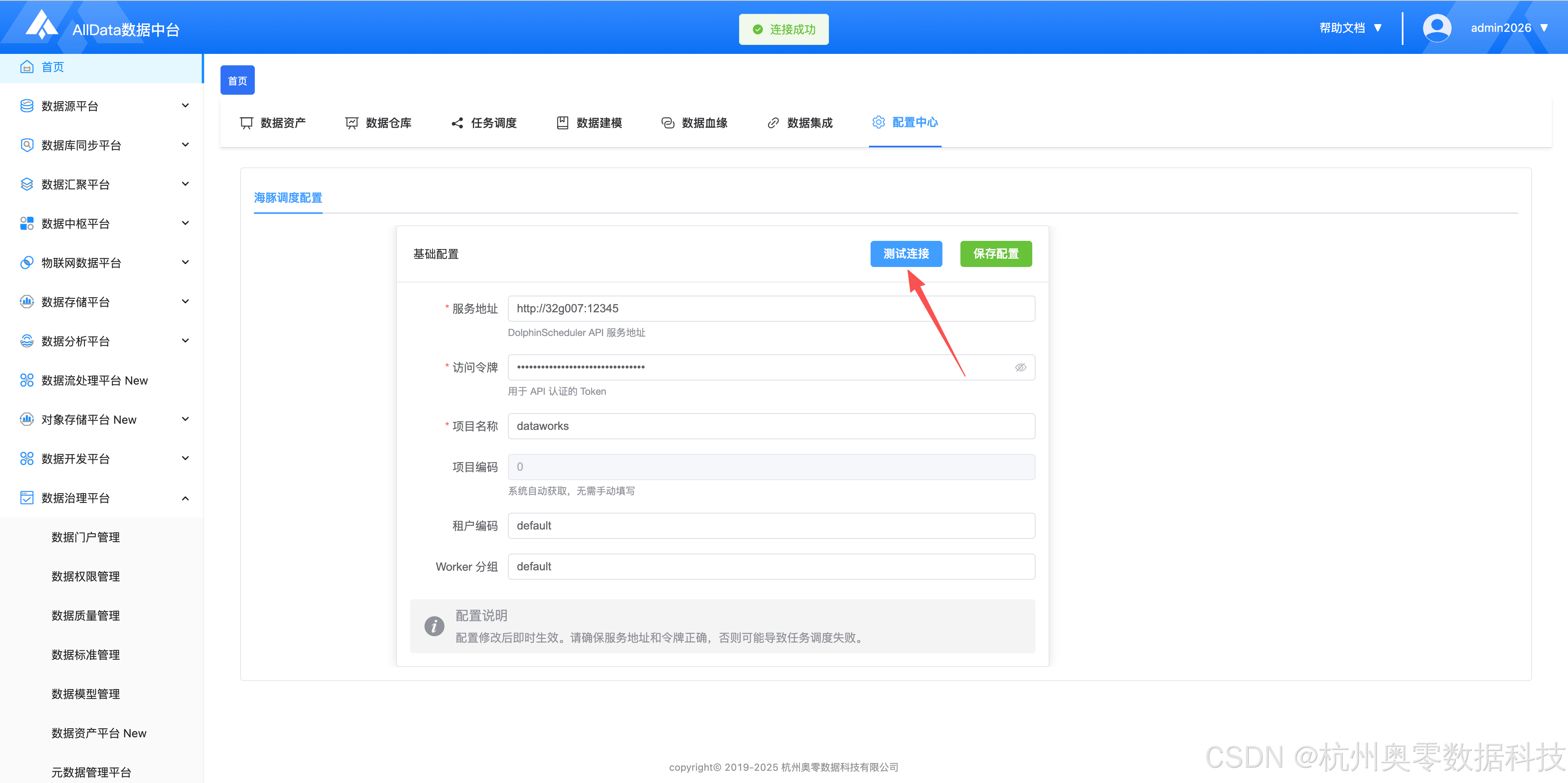
Task: Click the 项目名称 input field
Action: 771,426
